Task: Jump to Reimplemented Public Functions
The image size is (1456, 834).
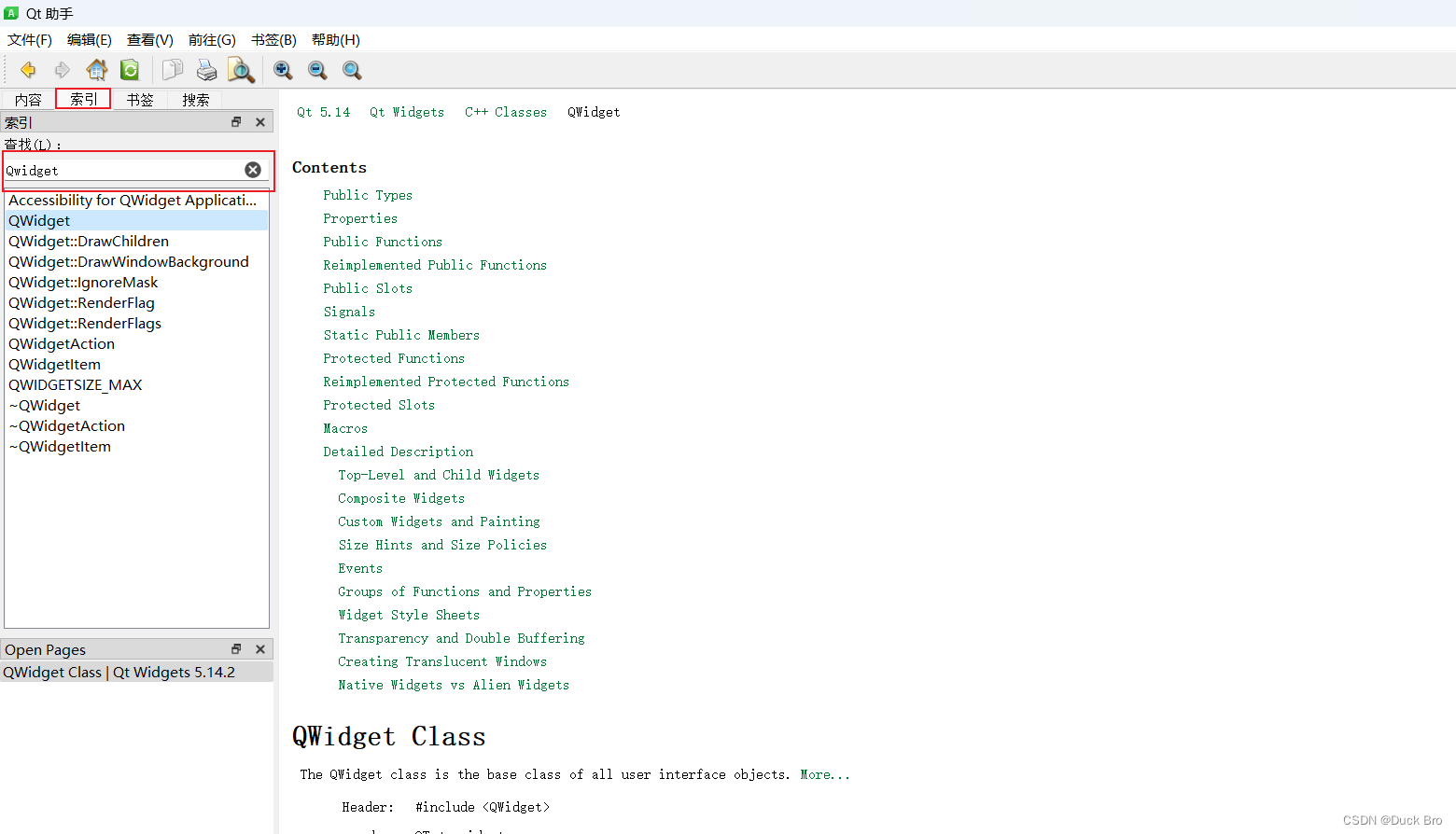Action: pyautogui.click(x=435, y=265)
